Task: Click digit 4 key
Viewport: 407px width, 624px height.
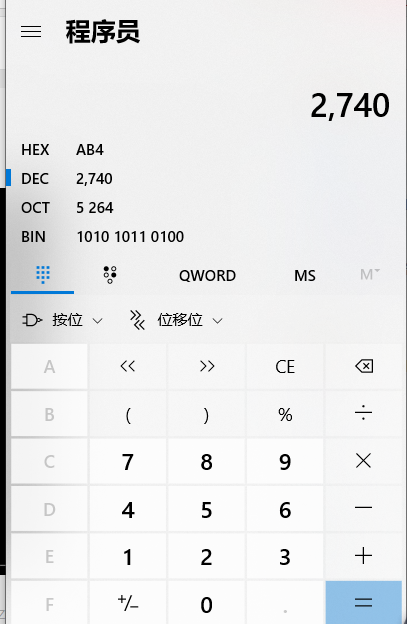Action: [128, 509]
